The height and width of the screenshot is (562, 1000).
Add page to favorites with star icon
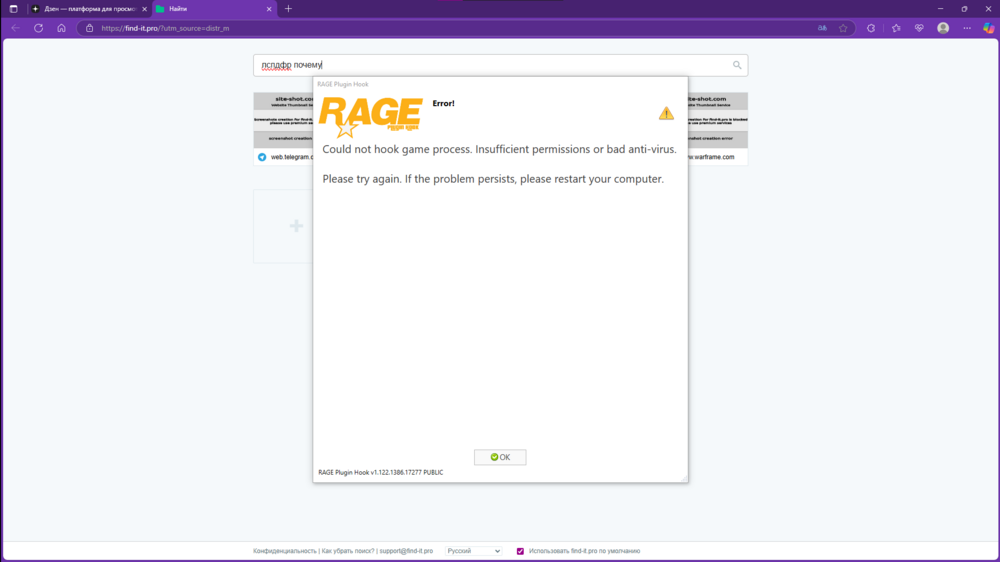(843, 28)
